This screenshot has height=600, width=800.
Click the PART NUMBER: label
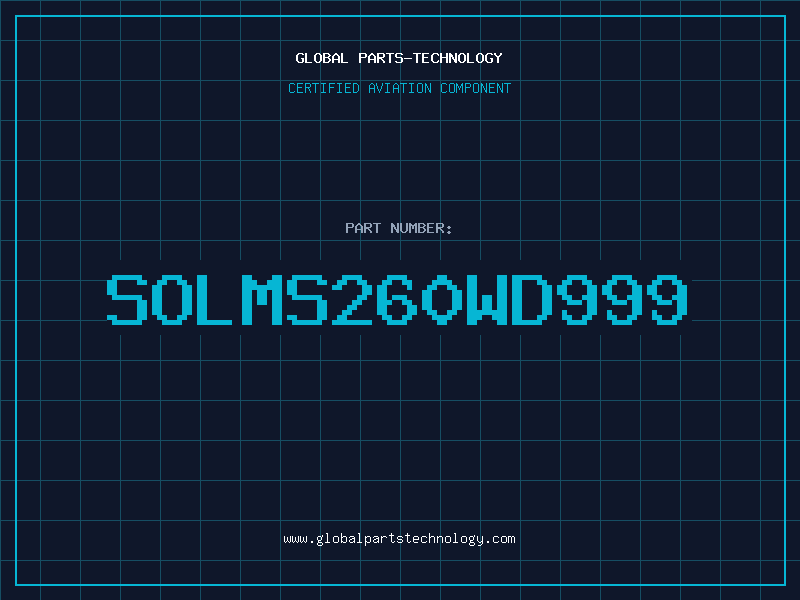click(399, 228)
